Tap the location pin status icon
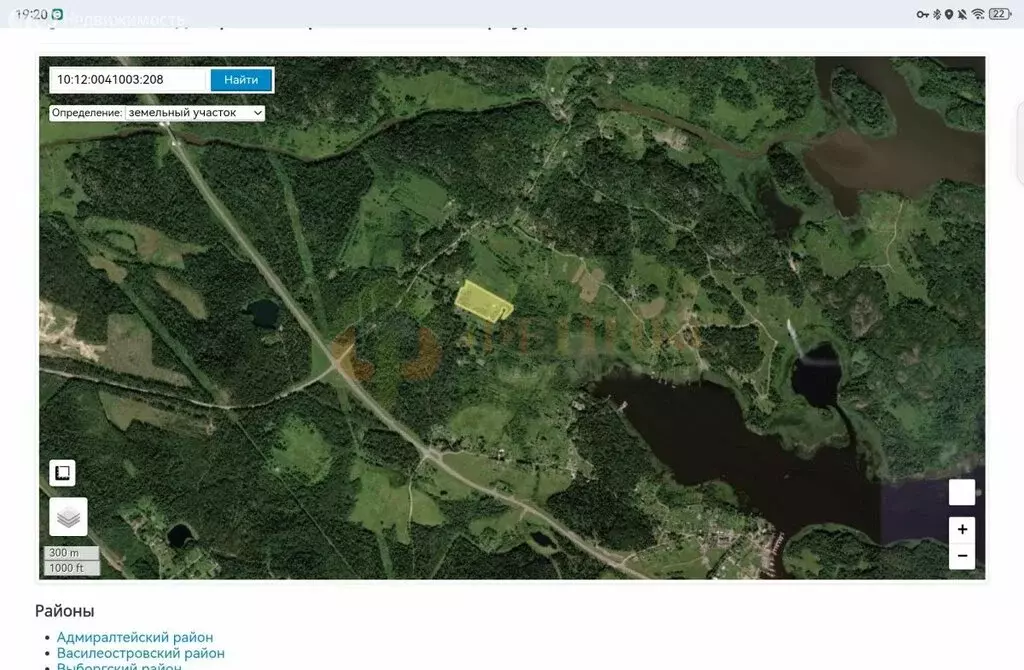1024x670 pixels. click(x=949, y=14)
